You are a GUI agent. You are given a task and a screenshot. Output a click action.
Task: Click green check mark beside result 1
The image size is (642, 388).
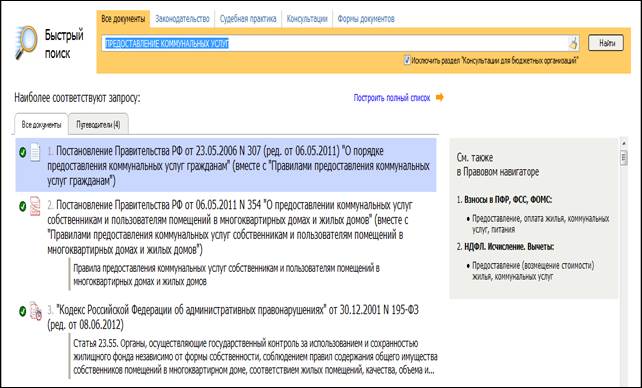click(23, 152)
